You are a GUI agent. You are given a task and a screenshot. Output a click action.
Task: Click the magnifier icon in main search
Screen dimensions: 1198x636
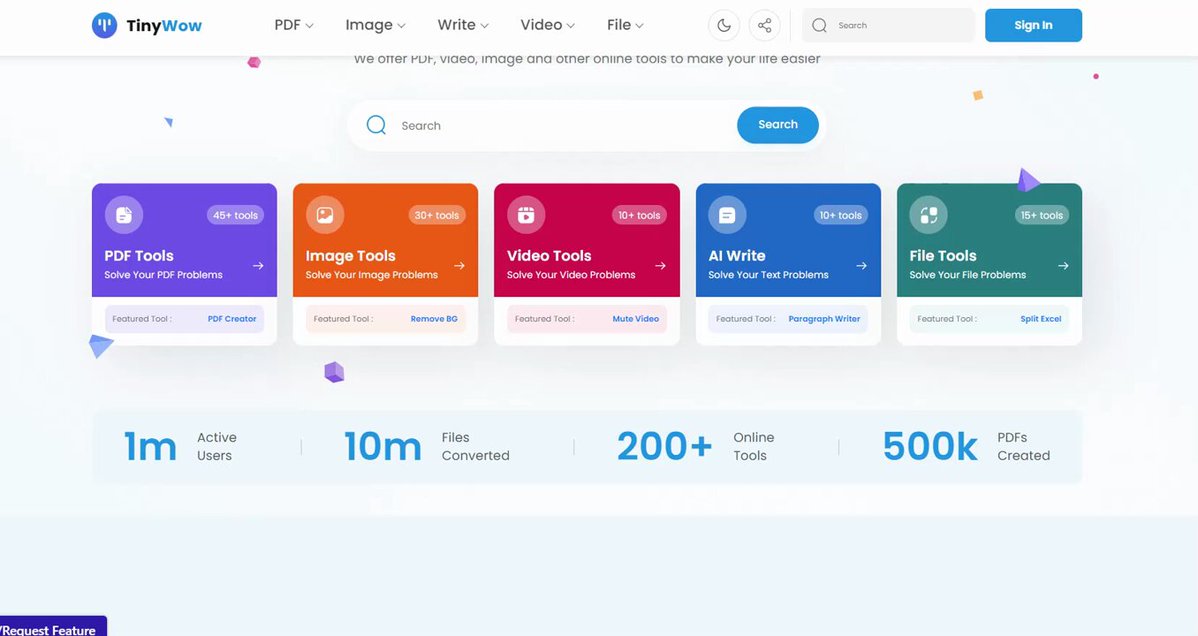pyautogui.click(x=376, y=125)
